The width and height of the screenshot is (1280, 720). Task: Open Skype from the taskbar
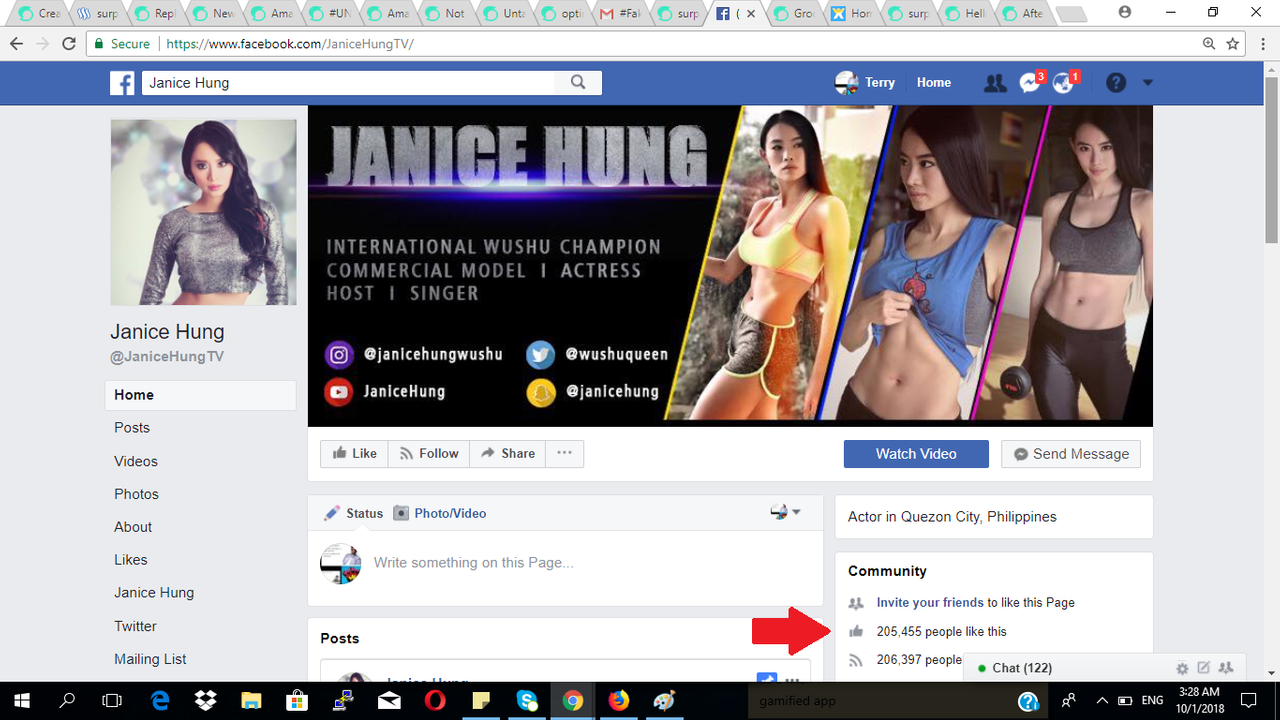pyautogui.click(x=527, y=701)
